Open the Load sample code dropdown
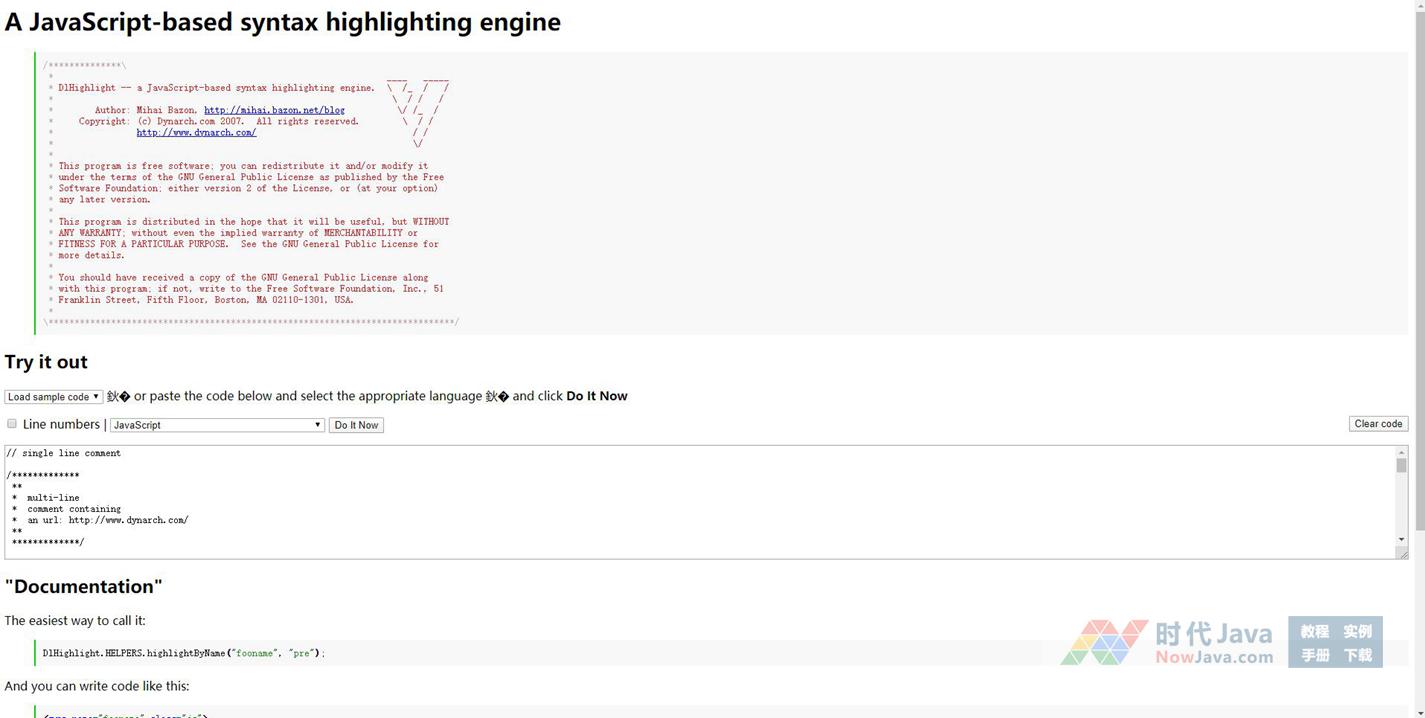Screen dimensions: 1425x718 [x=53, y=397]
